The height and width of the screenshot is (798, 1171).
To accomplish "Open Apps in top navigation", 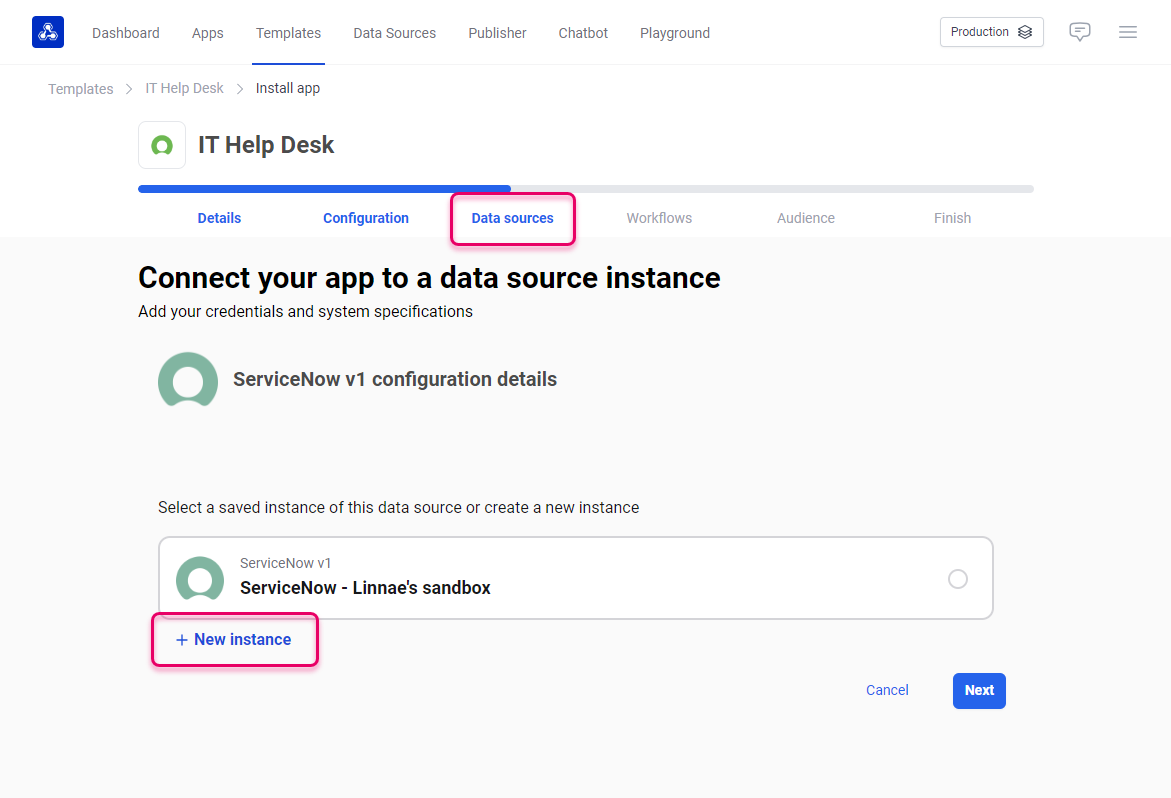I will point(208,33).
